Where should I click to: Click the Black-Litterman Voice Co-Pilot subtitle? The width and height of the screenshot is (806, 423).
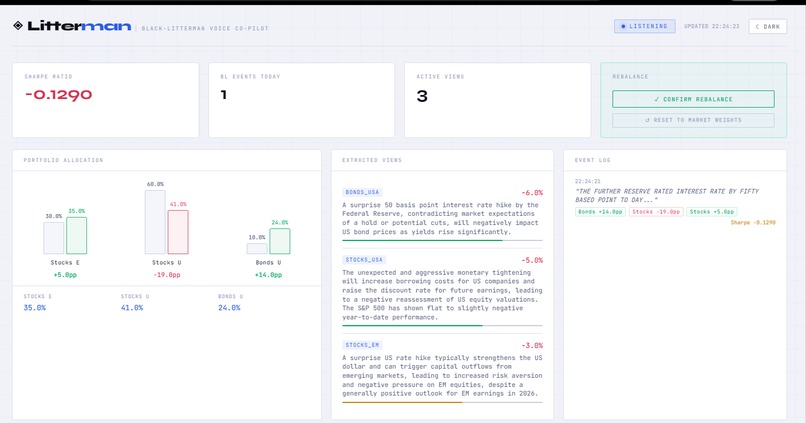tap(205, 28)
